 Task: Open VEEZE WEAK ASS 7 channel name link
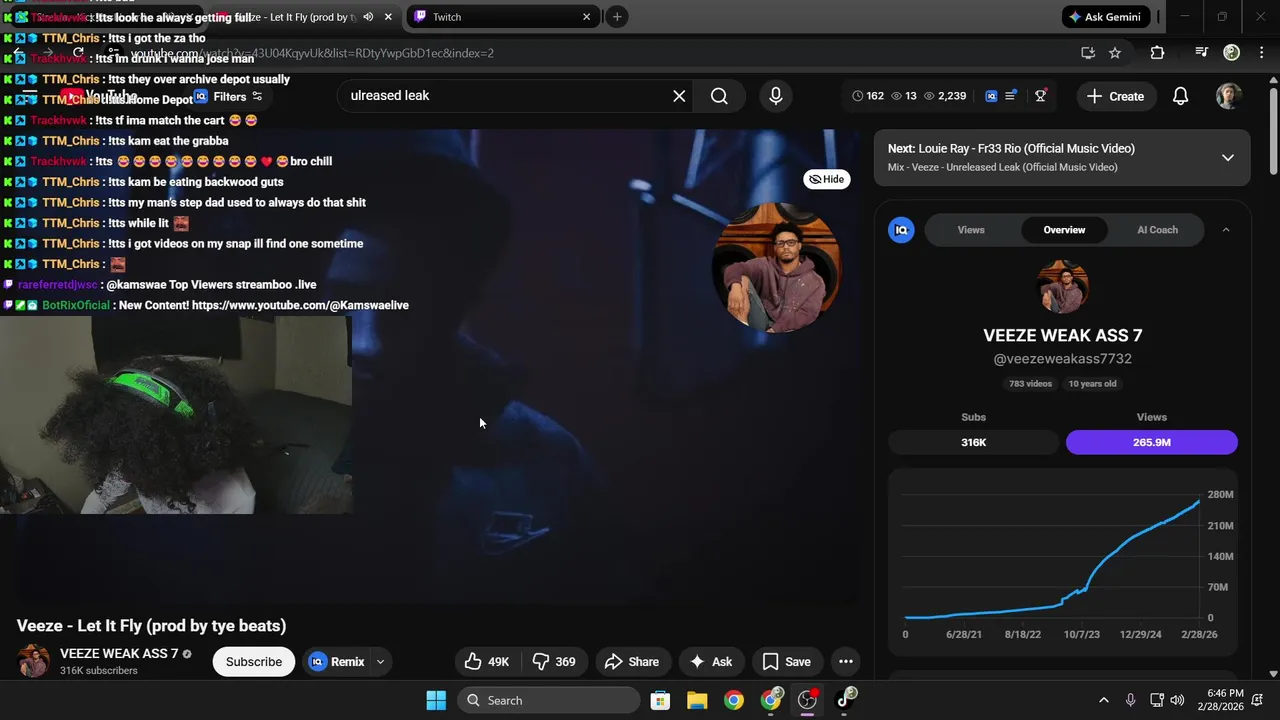[x=119, y=654]
